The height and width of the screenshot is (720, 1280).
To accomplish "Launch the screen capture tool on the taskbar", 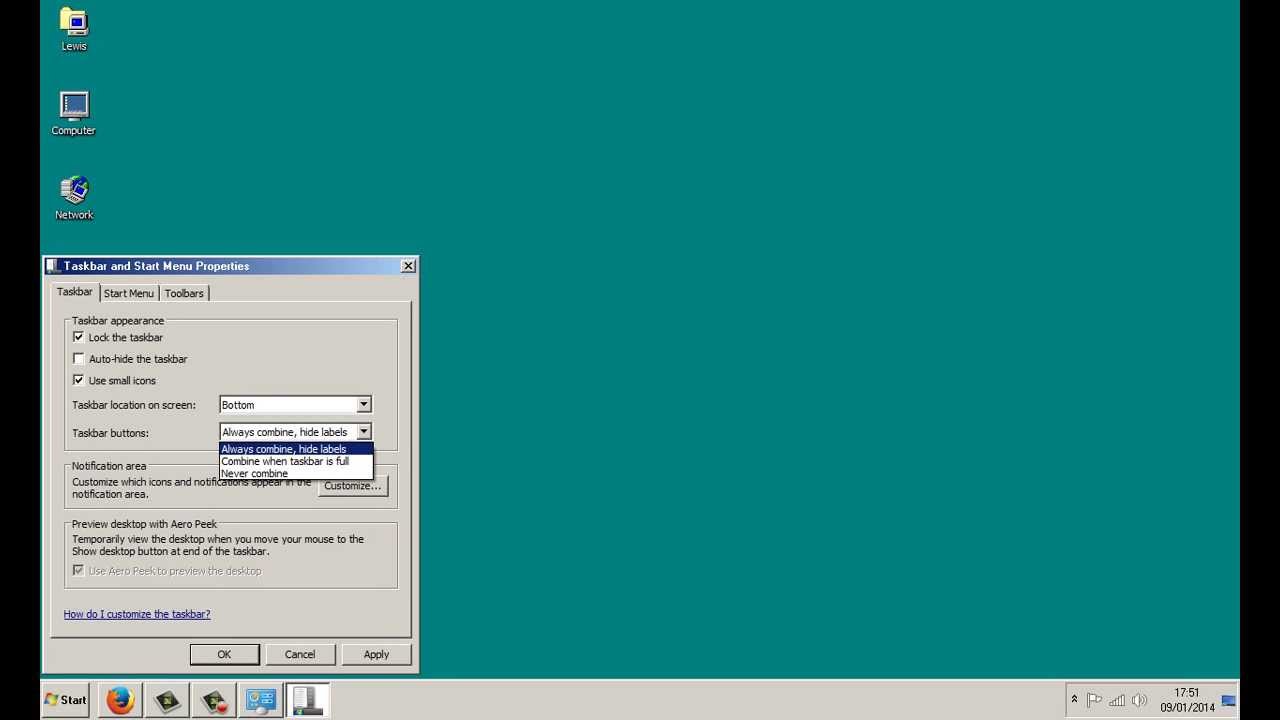I will (x=166, y=700).
